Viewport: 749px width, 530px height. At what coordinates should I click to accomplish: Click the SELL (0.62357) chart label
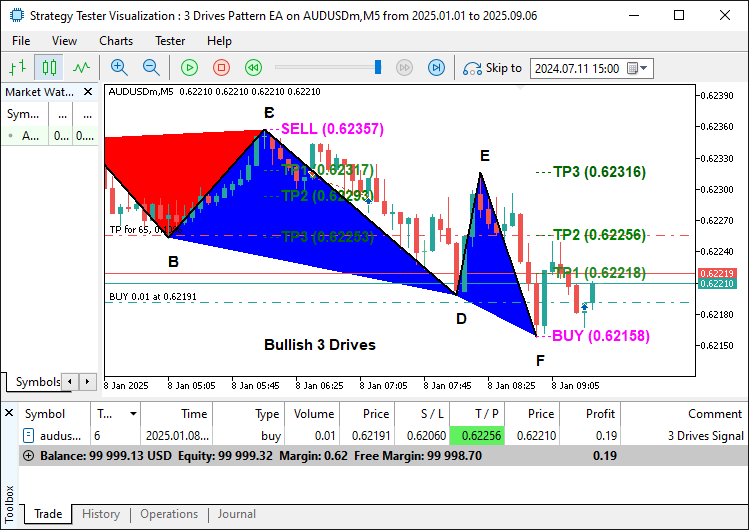pos(332,129)
